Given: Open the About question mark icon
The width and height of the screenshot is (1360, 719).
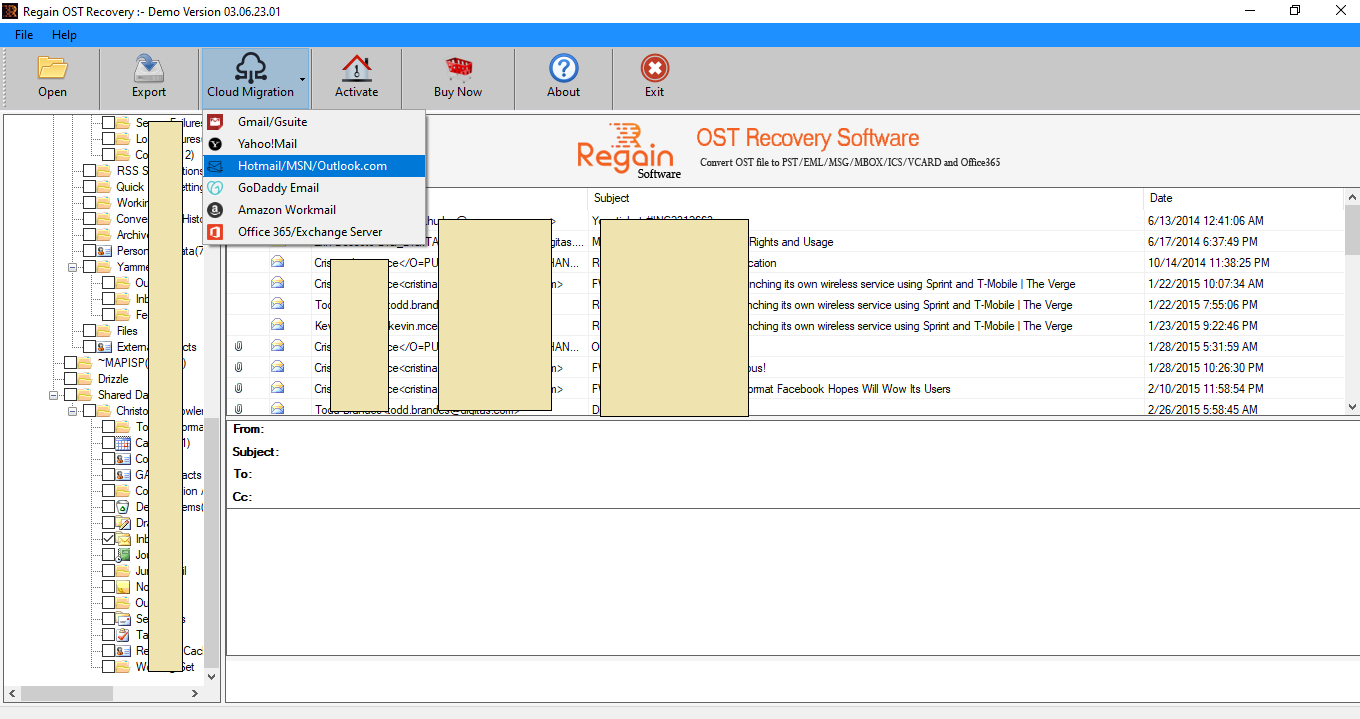Looking at the screenshot, I should (x=563, y=68).
